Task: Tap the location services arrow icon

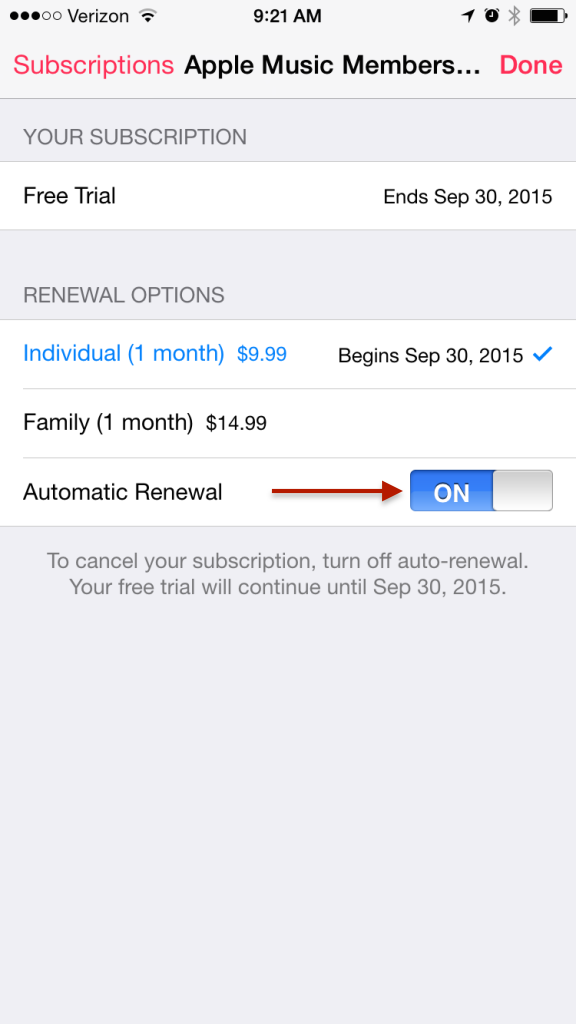Action: tap(468, 16)
